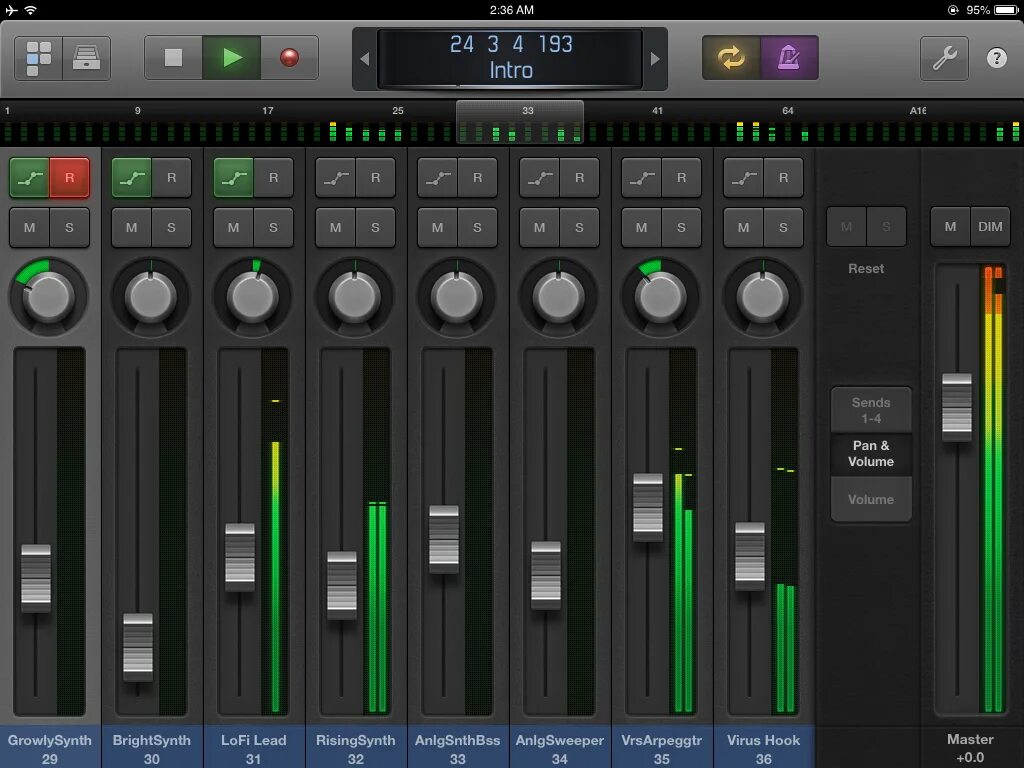The height and width of the screenshot is (768, 1024).
Task: Record-arm the LoFi Lead channel
Action: (273, 178)
